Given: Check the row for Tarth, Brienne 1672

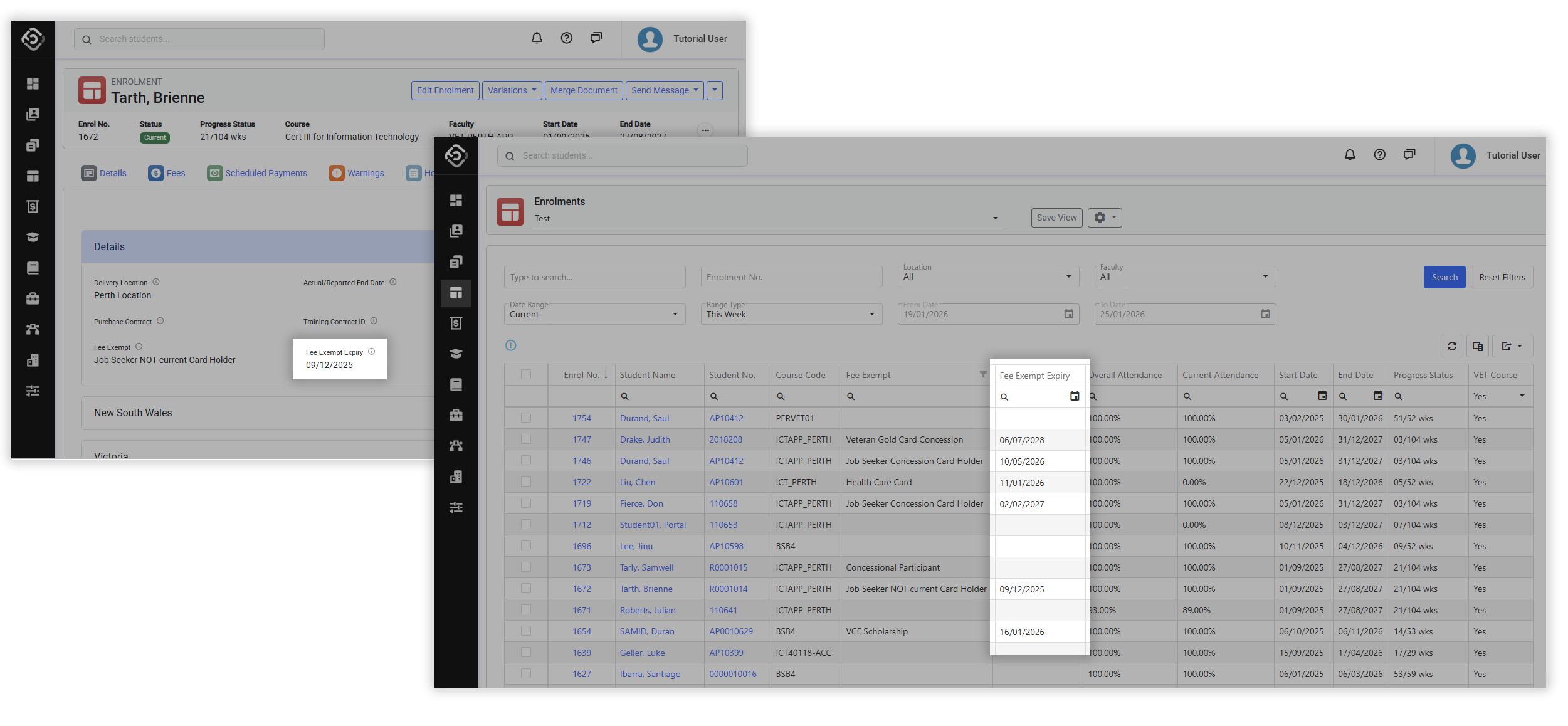Looking at the screenshot, I should (526, 588).
